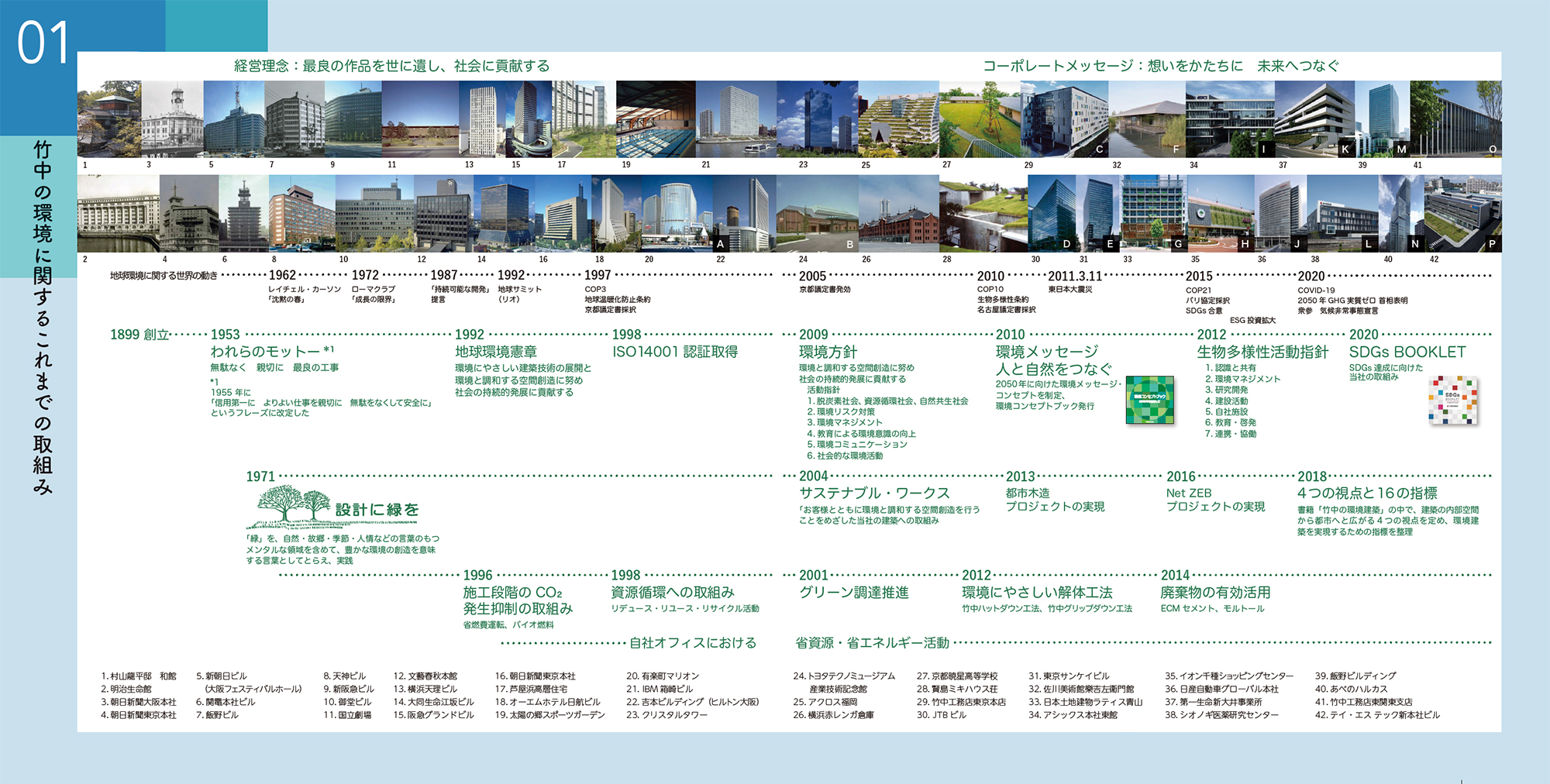Click legend entry 30. JTBビル
The height and width of the screenshot is (784, 1550).
coord(942,715)
